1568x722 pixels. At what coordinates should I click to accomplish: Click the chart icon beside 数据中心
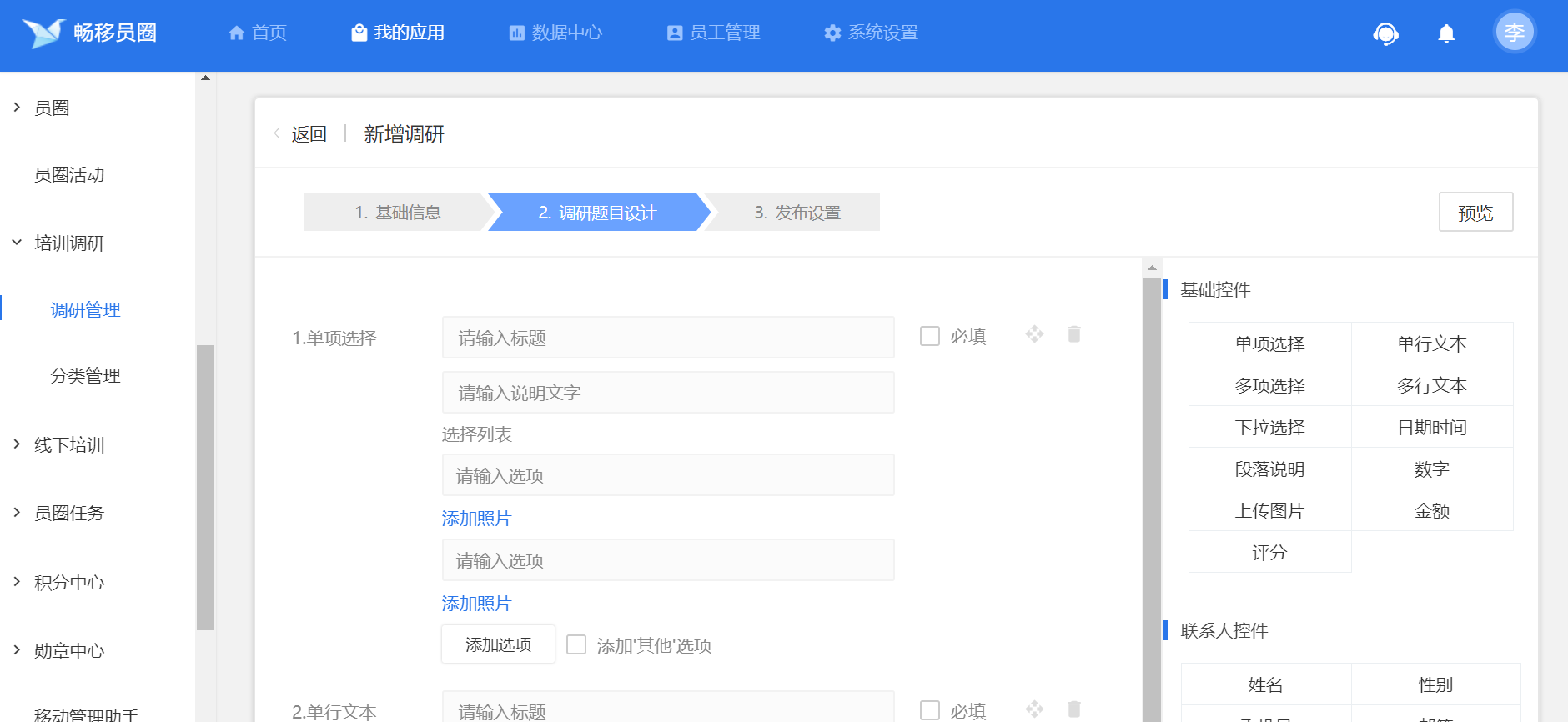pos(517,33)
